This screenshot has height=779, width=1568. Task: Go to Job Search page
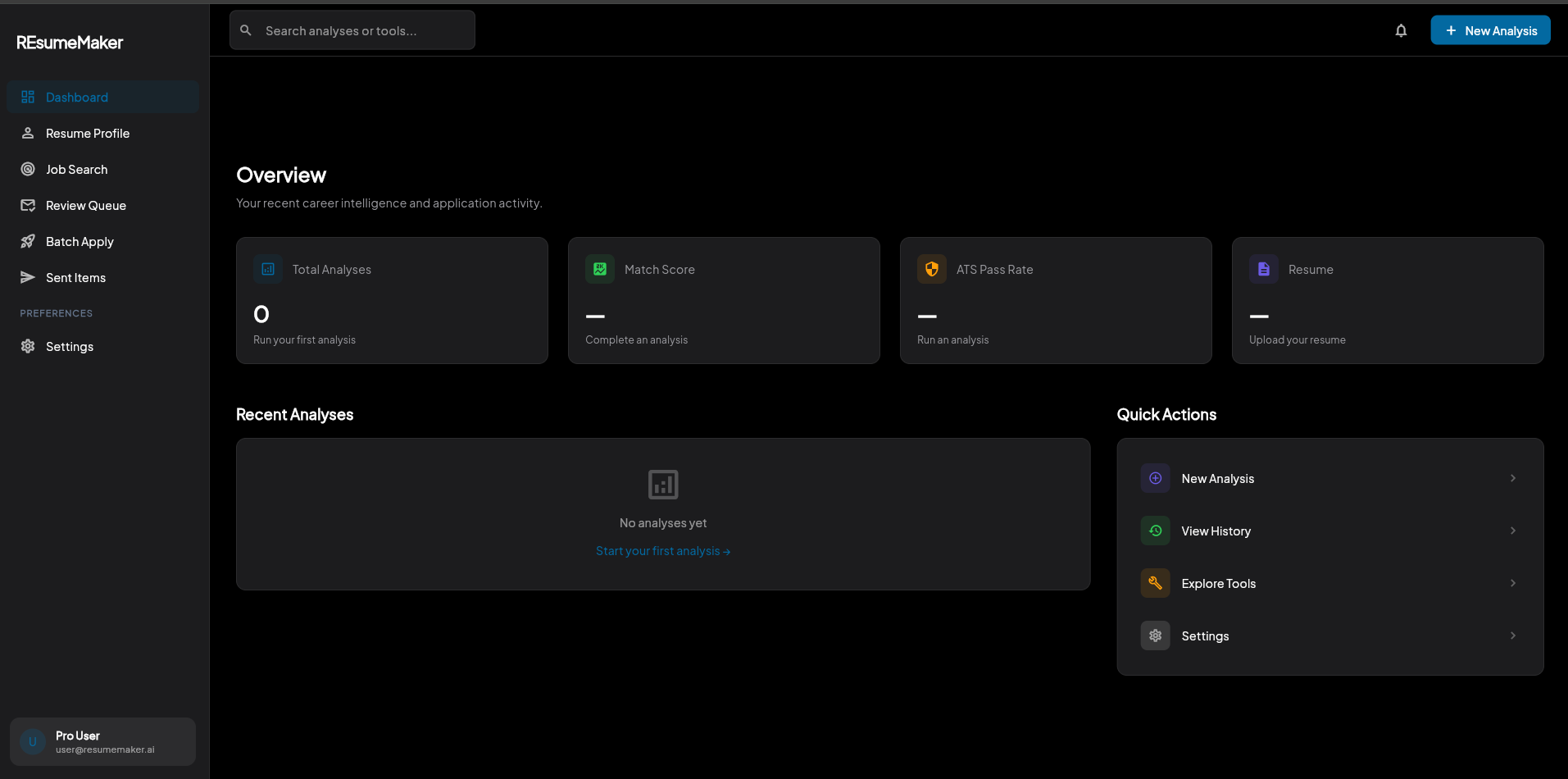(77, 170)
